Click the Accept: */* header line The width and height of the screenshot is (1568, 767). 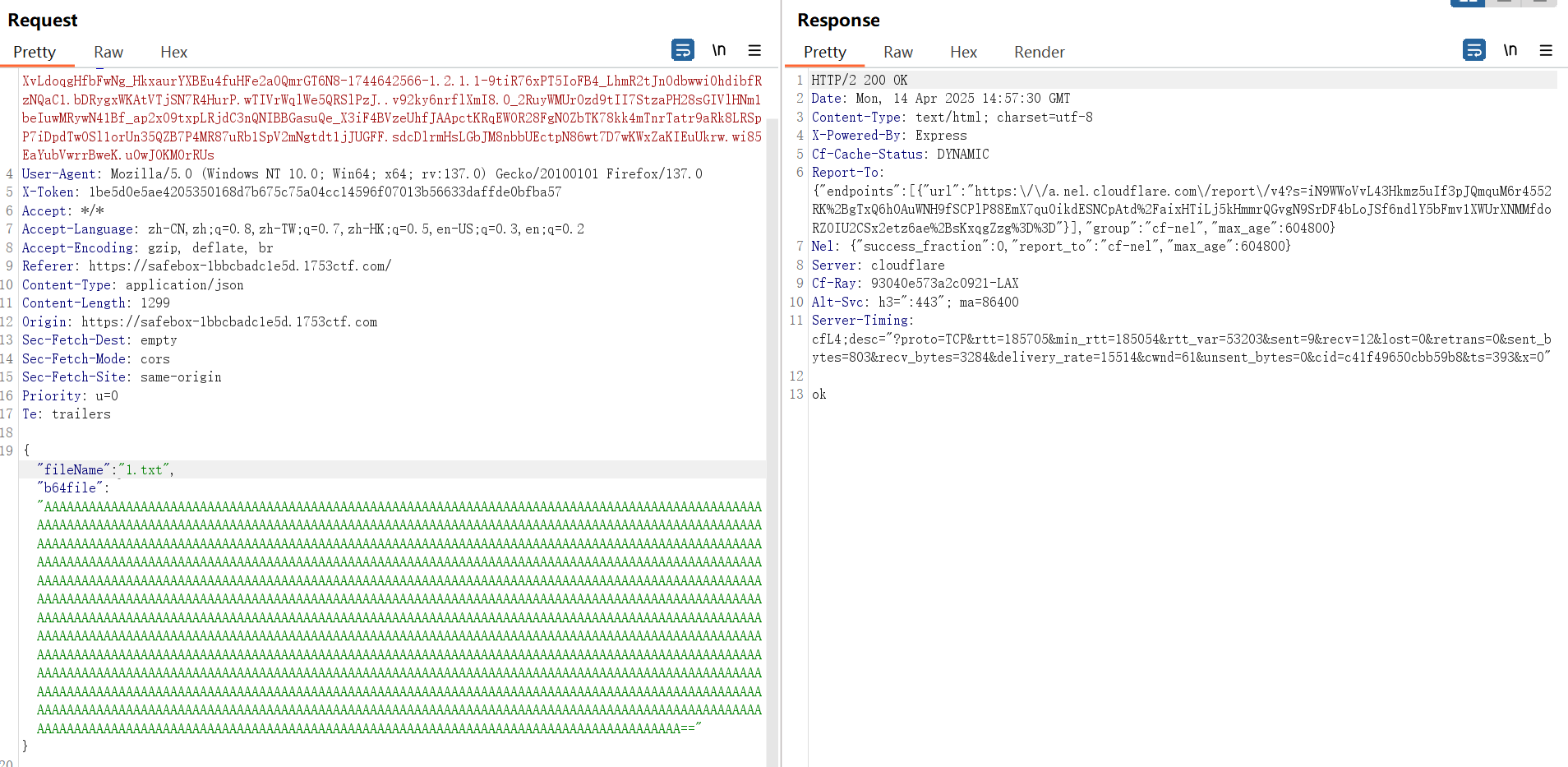coord(62,210)
